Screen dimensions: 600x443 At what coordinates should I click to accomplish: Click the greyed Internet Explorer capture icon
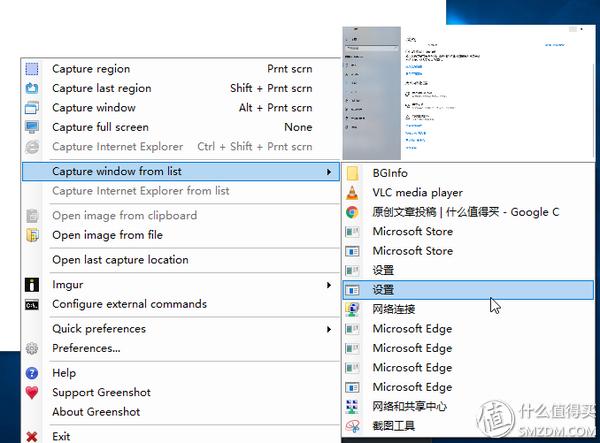pyautogui.click(x=32, y=147)
